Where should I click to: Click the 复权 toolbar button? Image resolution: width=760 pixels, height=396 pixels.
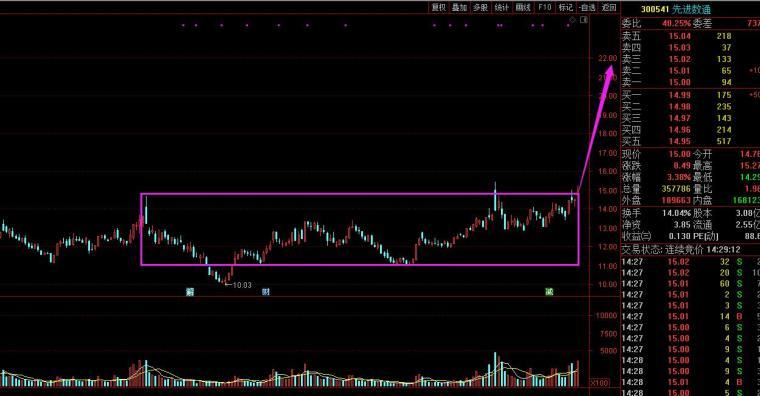click(x=439, y=7)
